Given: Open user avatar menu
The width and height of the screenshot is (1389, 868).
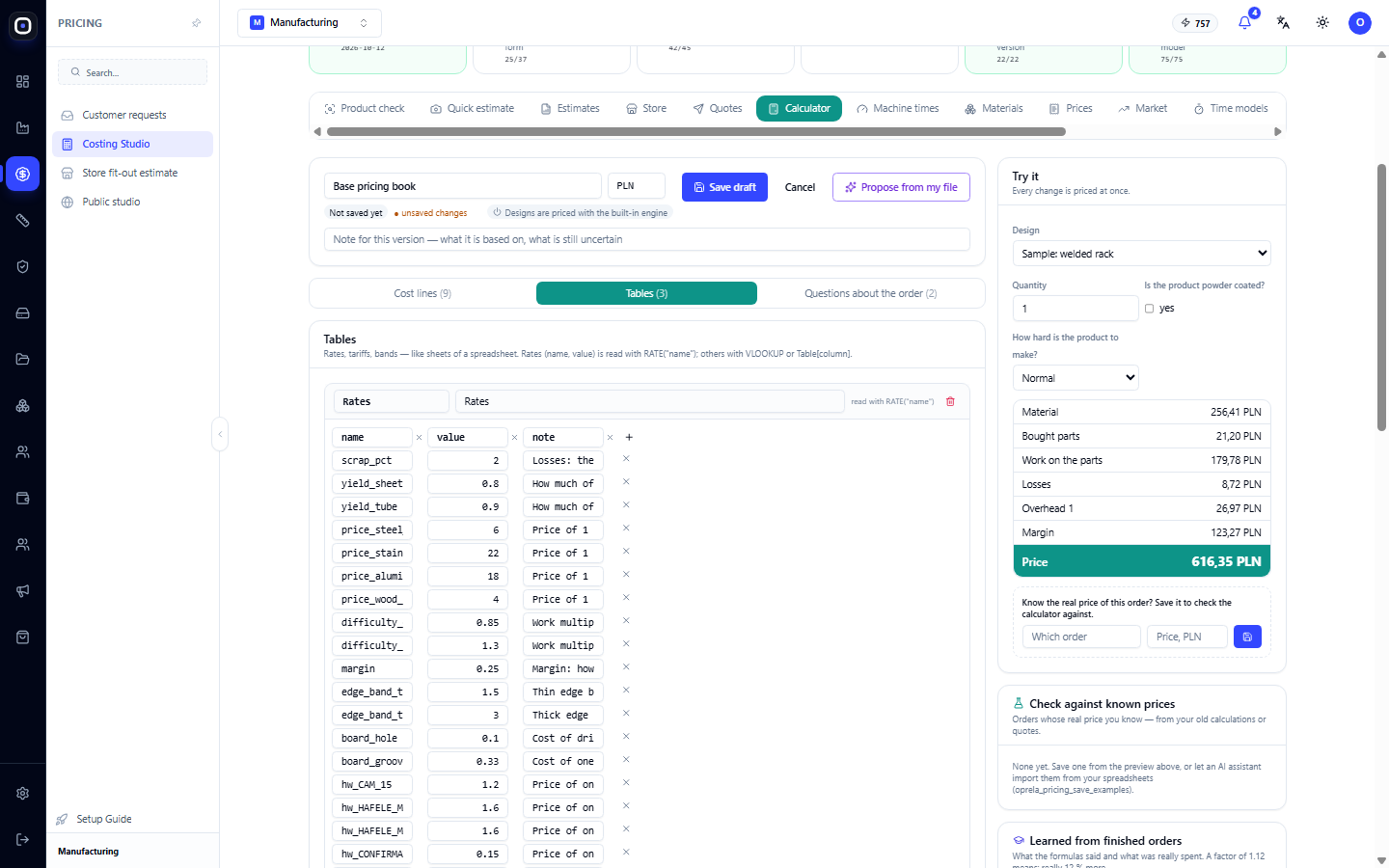Looking at the screenshot, I should click(1360, 22).
